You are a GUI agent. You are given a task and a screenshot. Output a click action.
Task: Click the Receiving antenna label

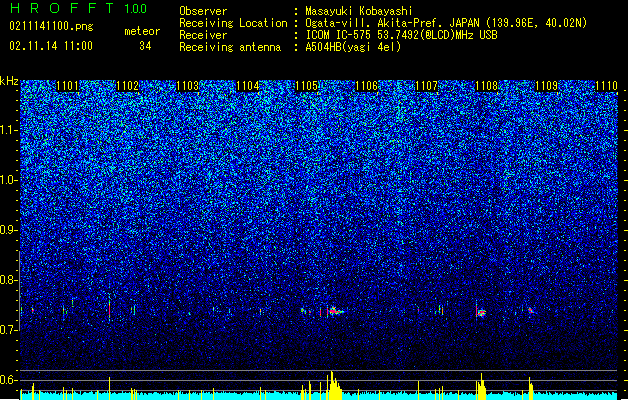(x=230, y=47)
